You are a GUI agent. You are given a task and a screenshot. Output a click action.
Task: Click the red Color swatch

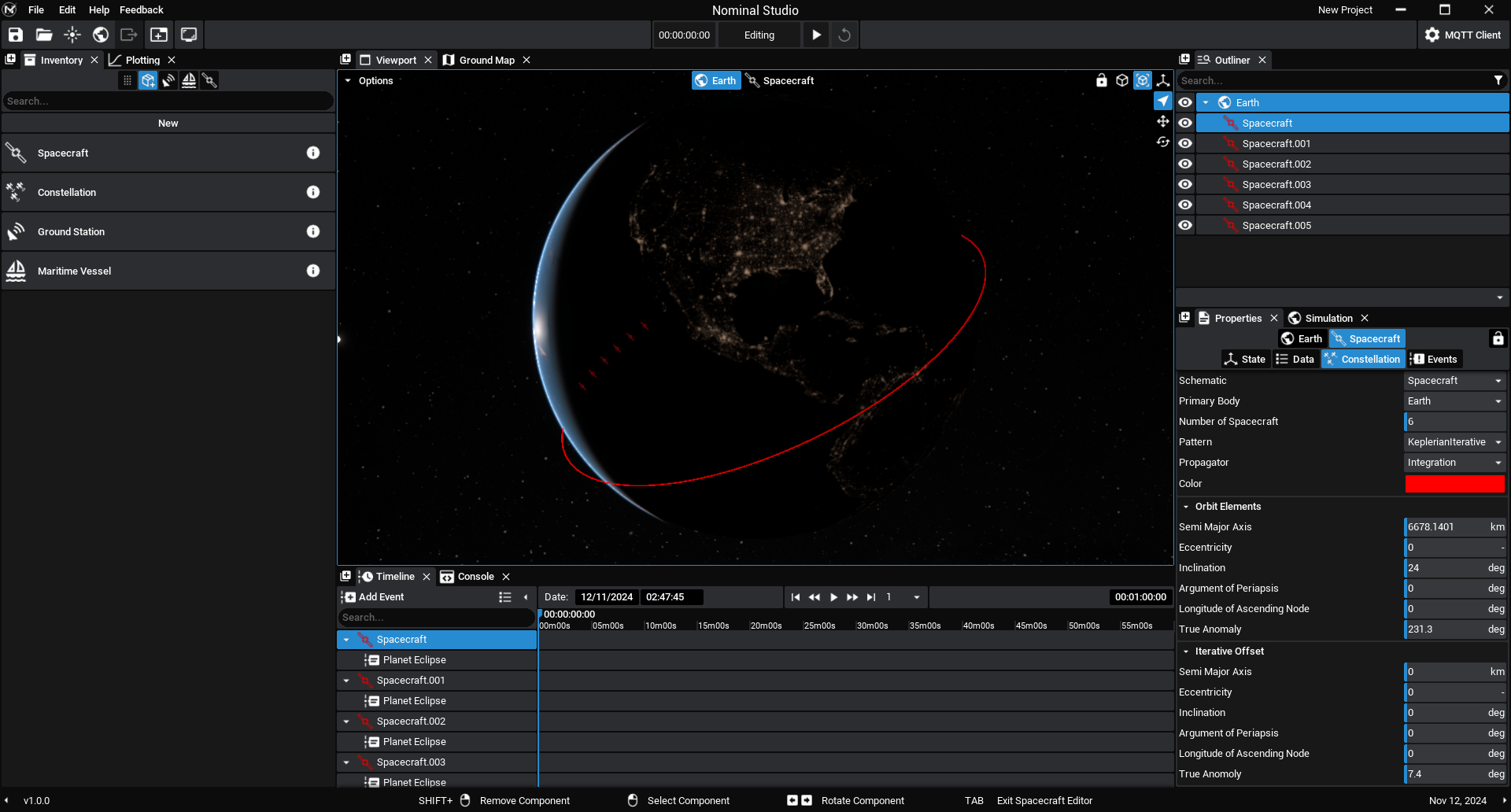pos(1454,484)
